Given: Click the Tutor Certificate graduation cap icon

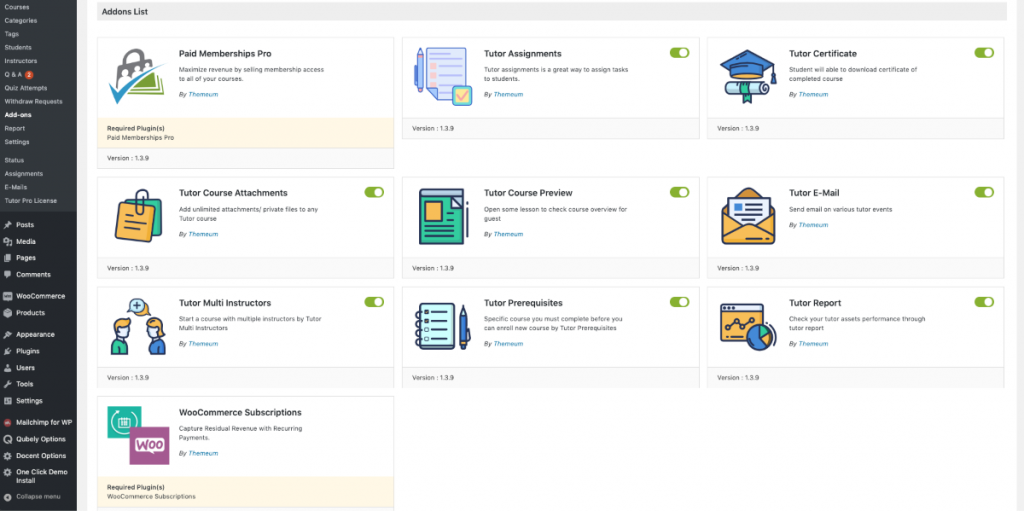Looking at the screenshot, I should click(x=748, y=76).
